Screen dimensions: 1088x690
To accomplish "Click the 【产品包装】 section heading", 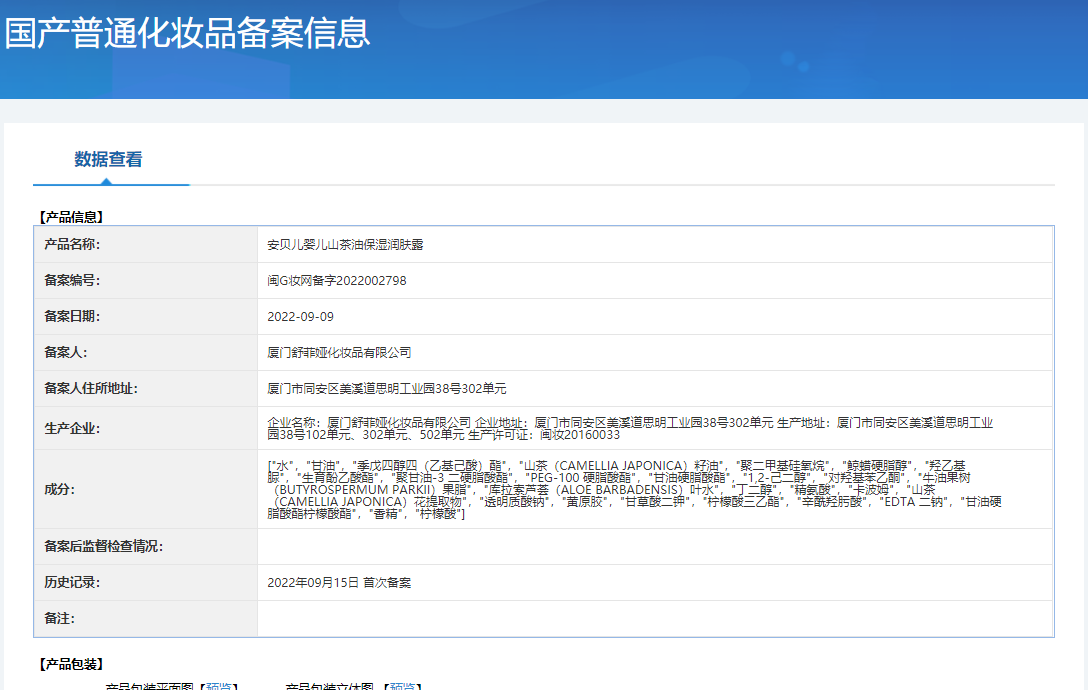I will pyautogui.click(x=70, y=664).
